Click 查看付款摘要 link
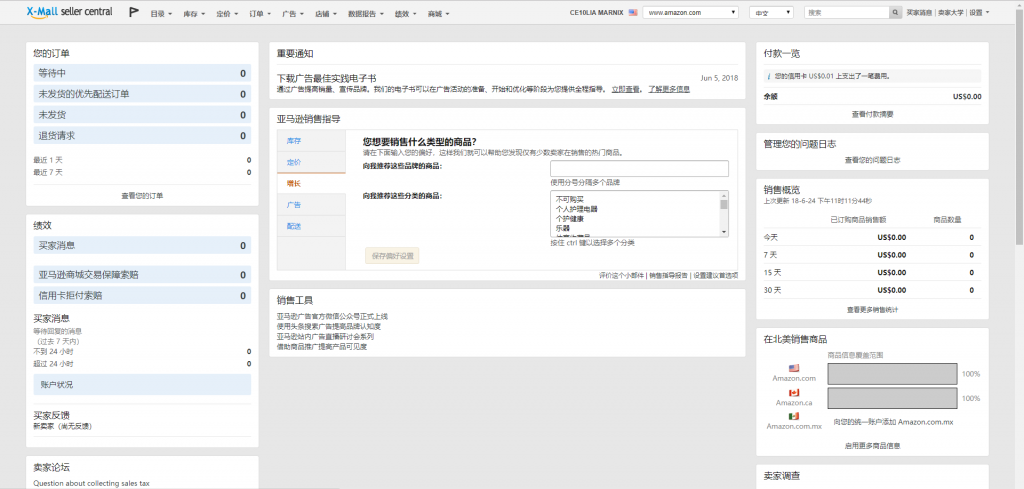Image resolution: width=1024 pixels, height=489 pixels. point(872,114)
